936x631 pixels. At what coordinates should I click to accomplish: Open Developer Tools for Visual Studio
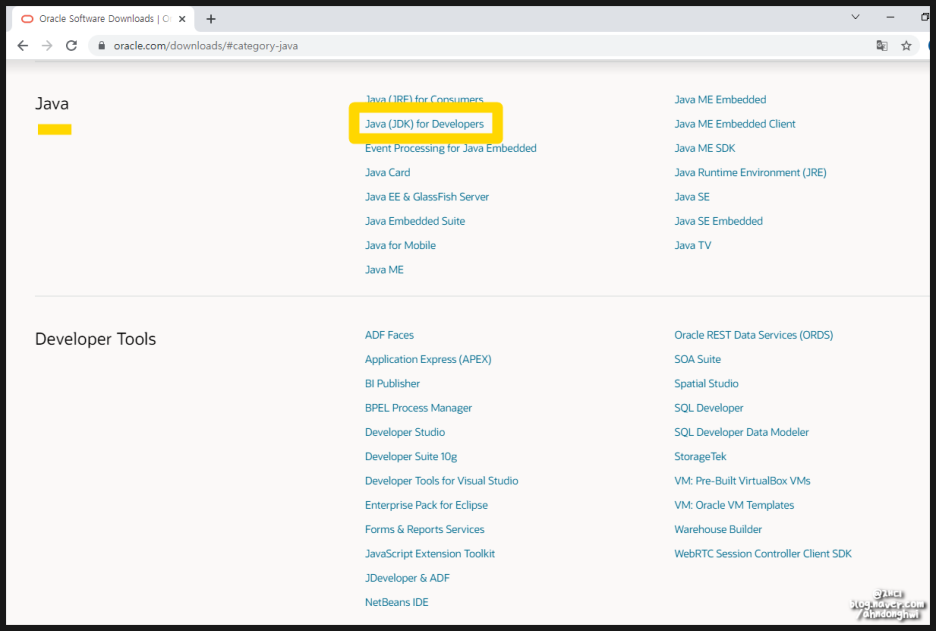tap(441, 481)
